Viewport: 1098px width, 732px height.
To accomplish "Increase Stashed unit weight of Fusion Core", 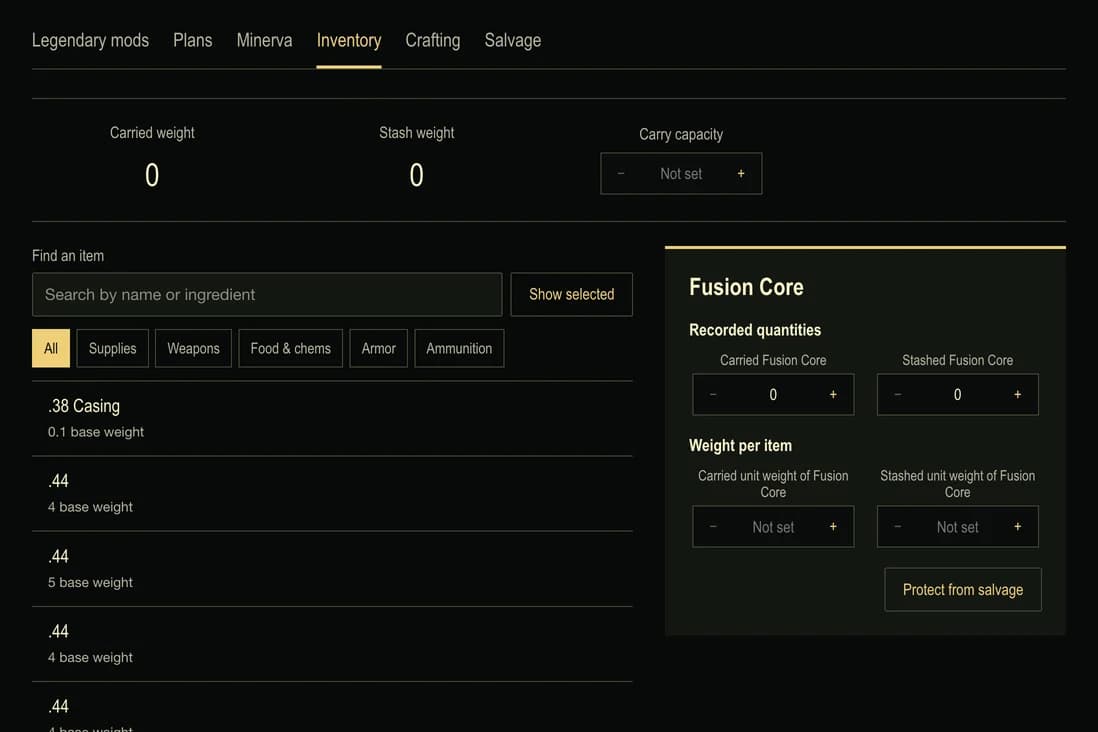I will (x=1017, y=527).
